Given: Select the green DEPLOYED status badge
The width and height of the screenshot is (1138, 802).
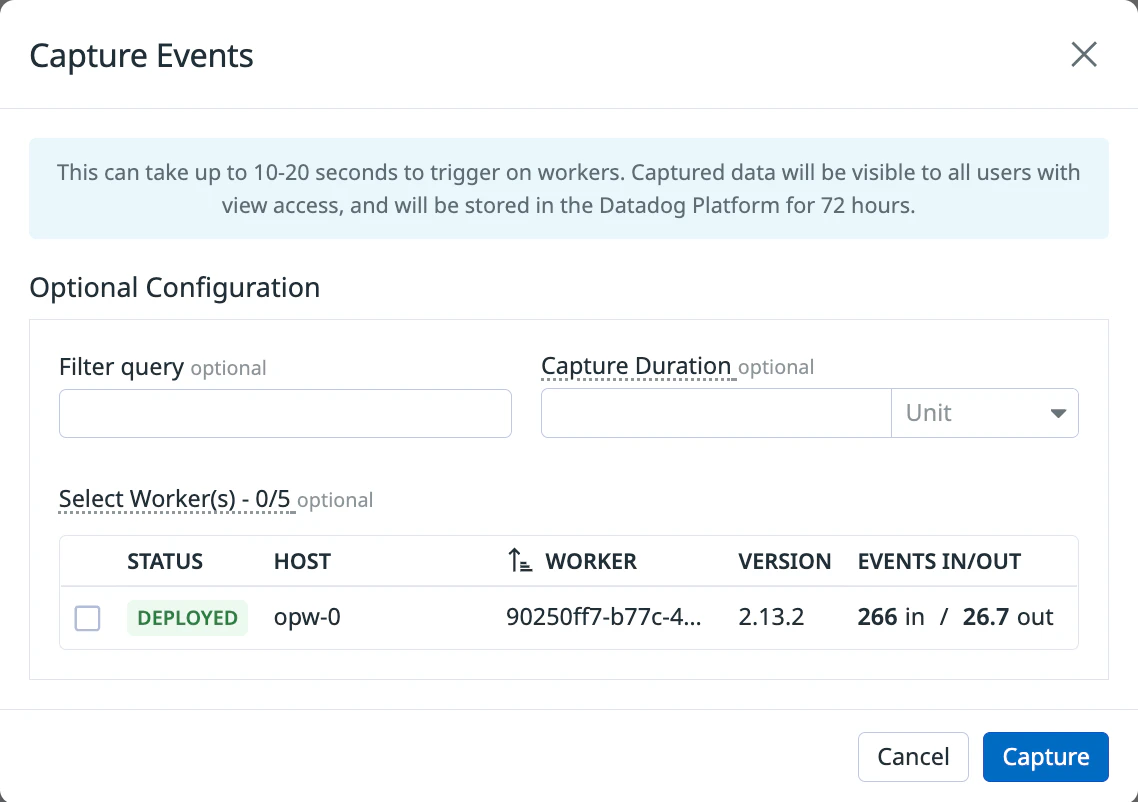Looking at the screenshot, I should [x=187, y=618].
